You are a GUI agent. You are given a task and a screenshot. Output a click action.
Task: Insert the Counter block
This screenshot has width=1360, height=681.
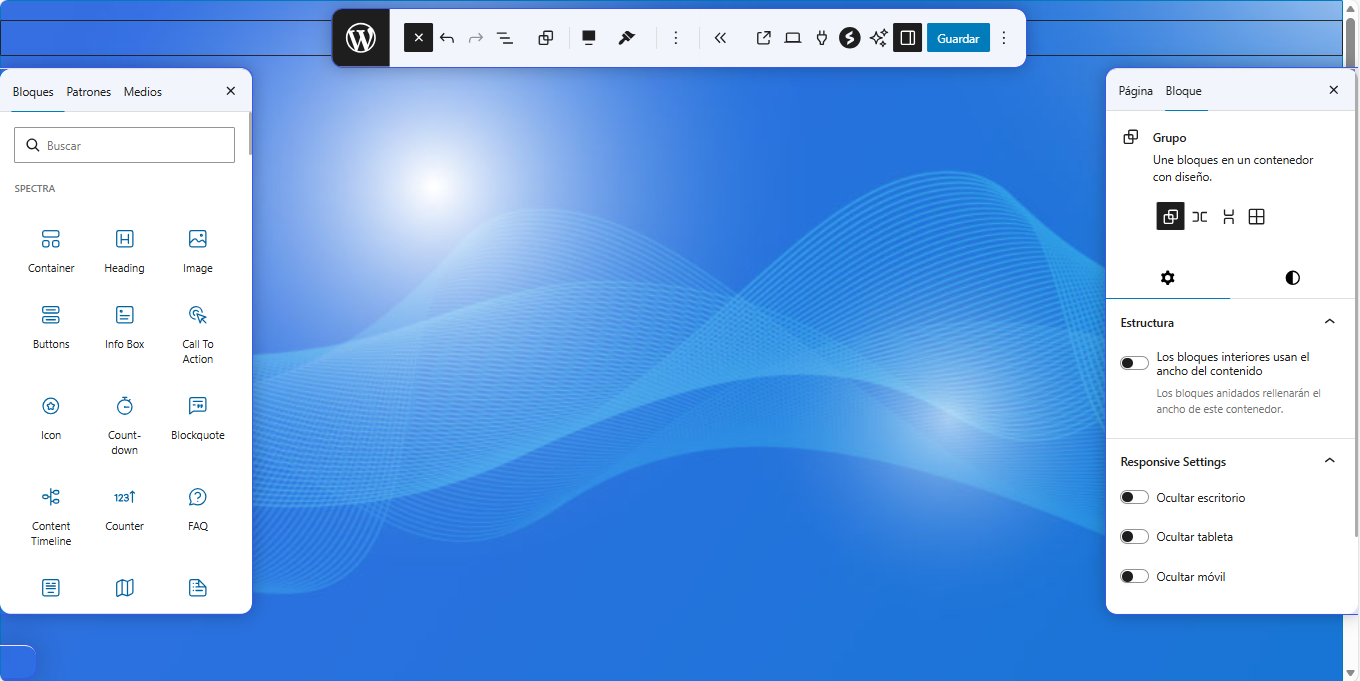tap(124, 509)
